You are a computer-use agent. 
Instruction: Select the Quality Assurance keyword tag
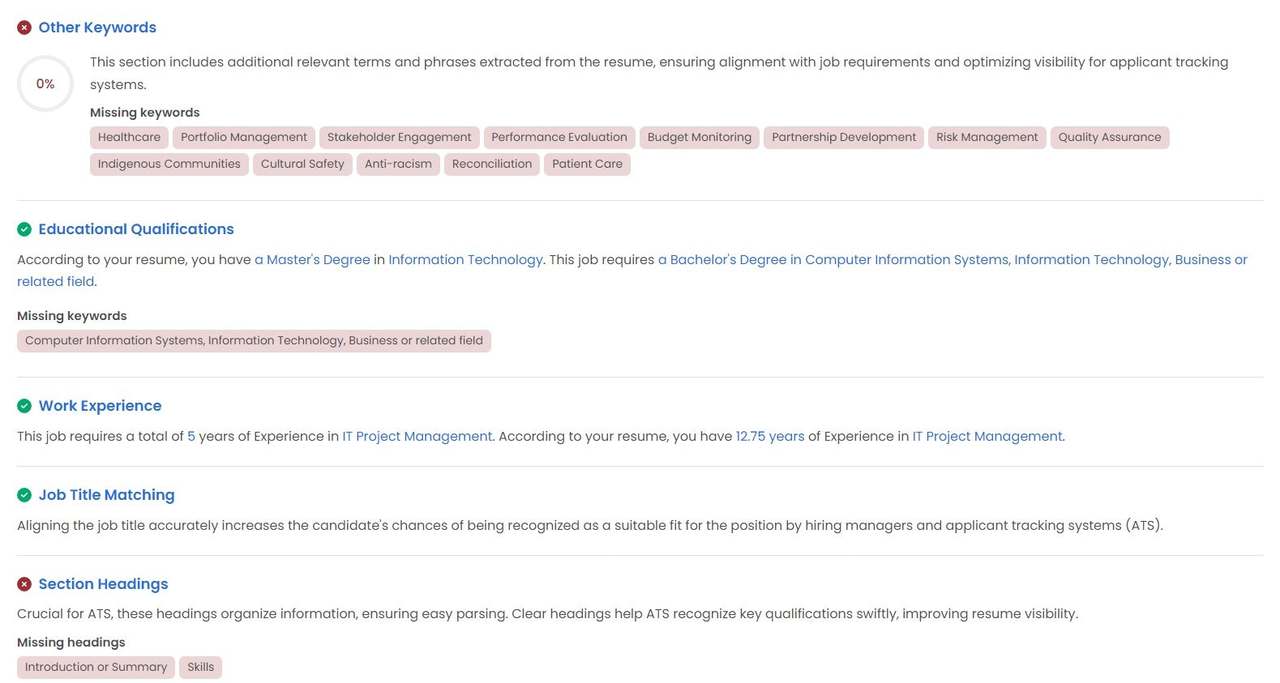[1110, 137]
